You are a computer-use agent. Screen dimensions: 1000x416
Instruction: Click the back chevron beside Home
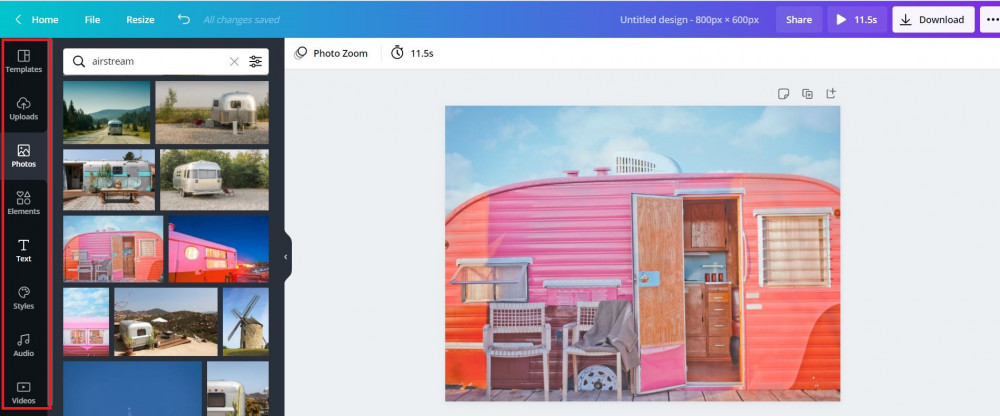[18, 20]
